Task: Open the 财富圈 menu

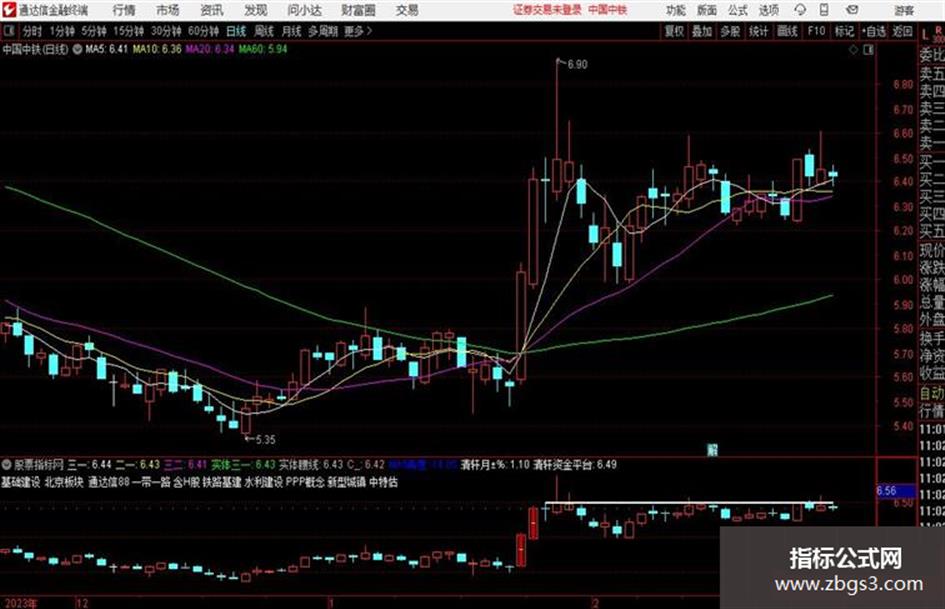Action: (x=358, y=10)
